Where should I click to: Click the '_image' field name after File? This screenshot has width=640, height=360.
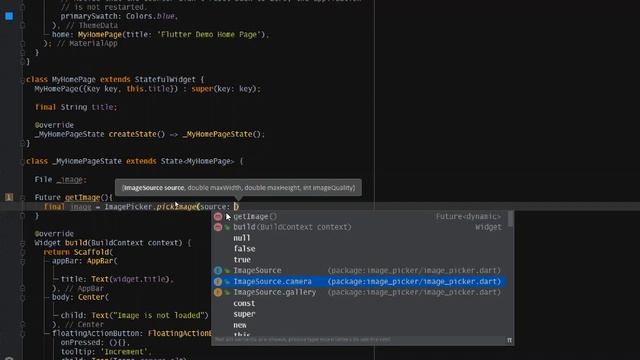point(70,180)
